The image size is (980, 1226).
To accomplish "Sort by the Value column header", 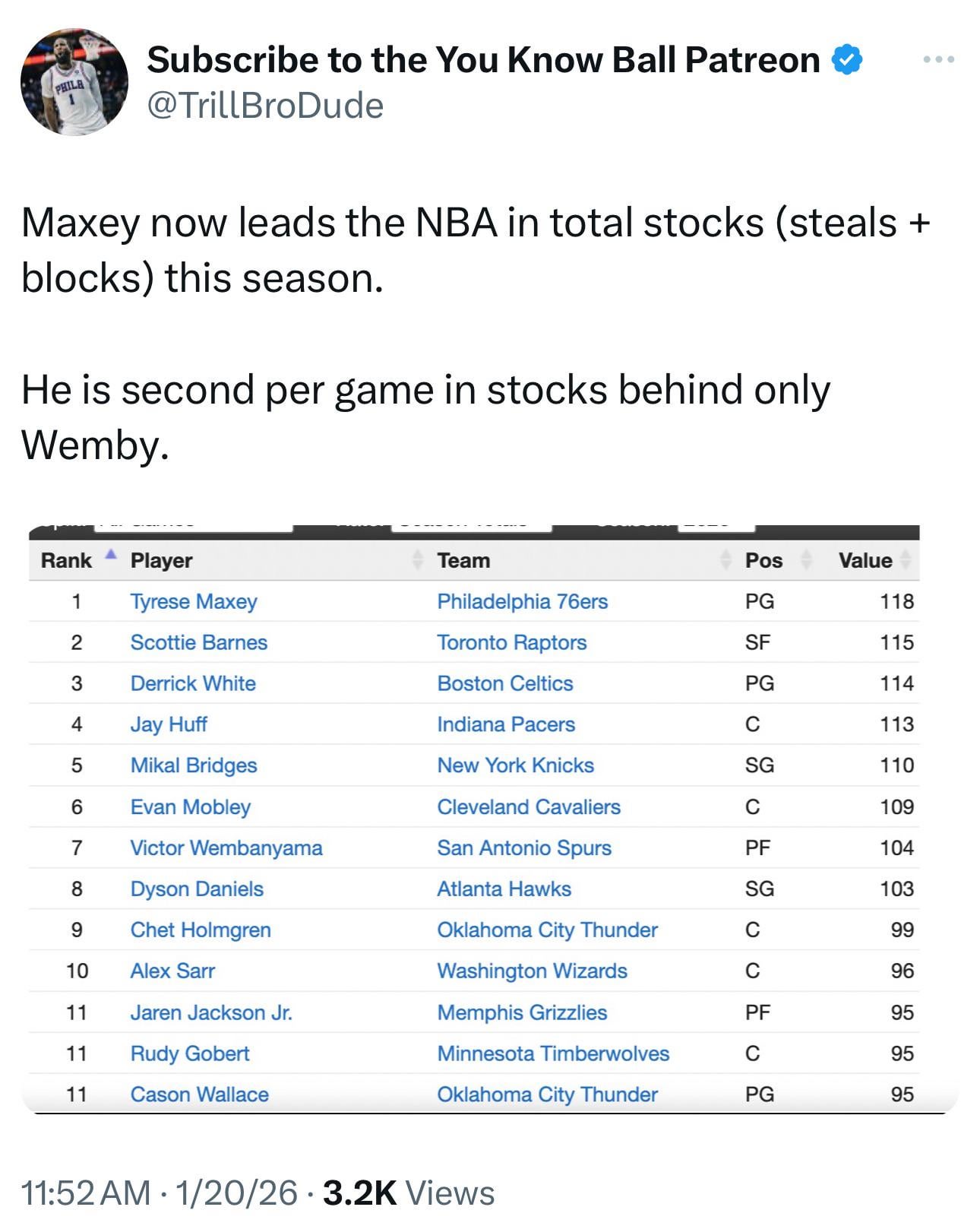I will point(865,560).
